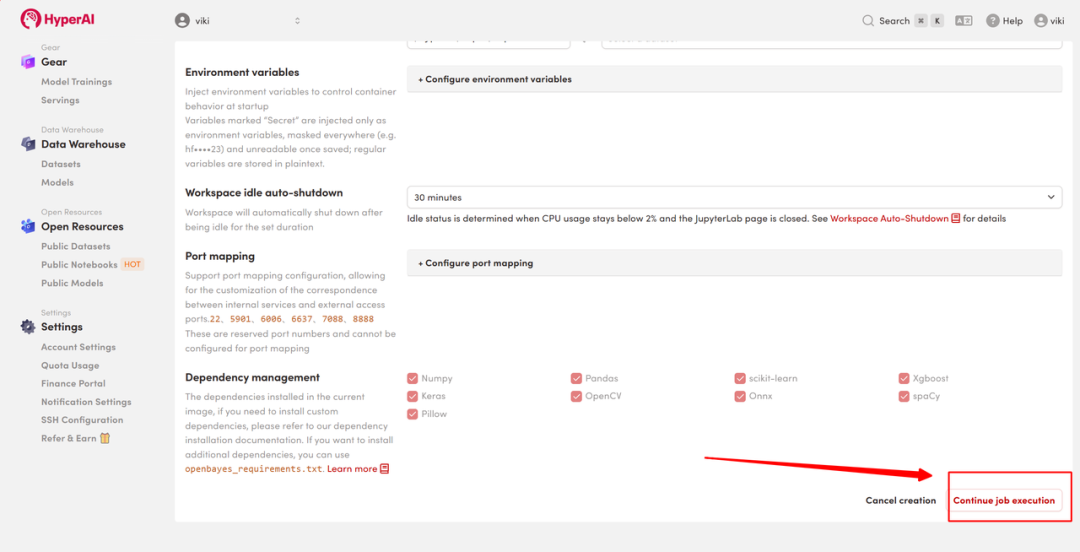Click the Settings cog icon
The height and width of the screenshot is (552, 1080).
point(28,327)
